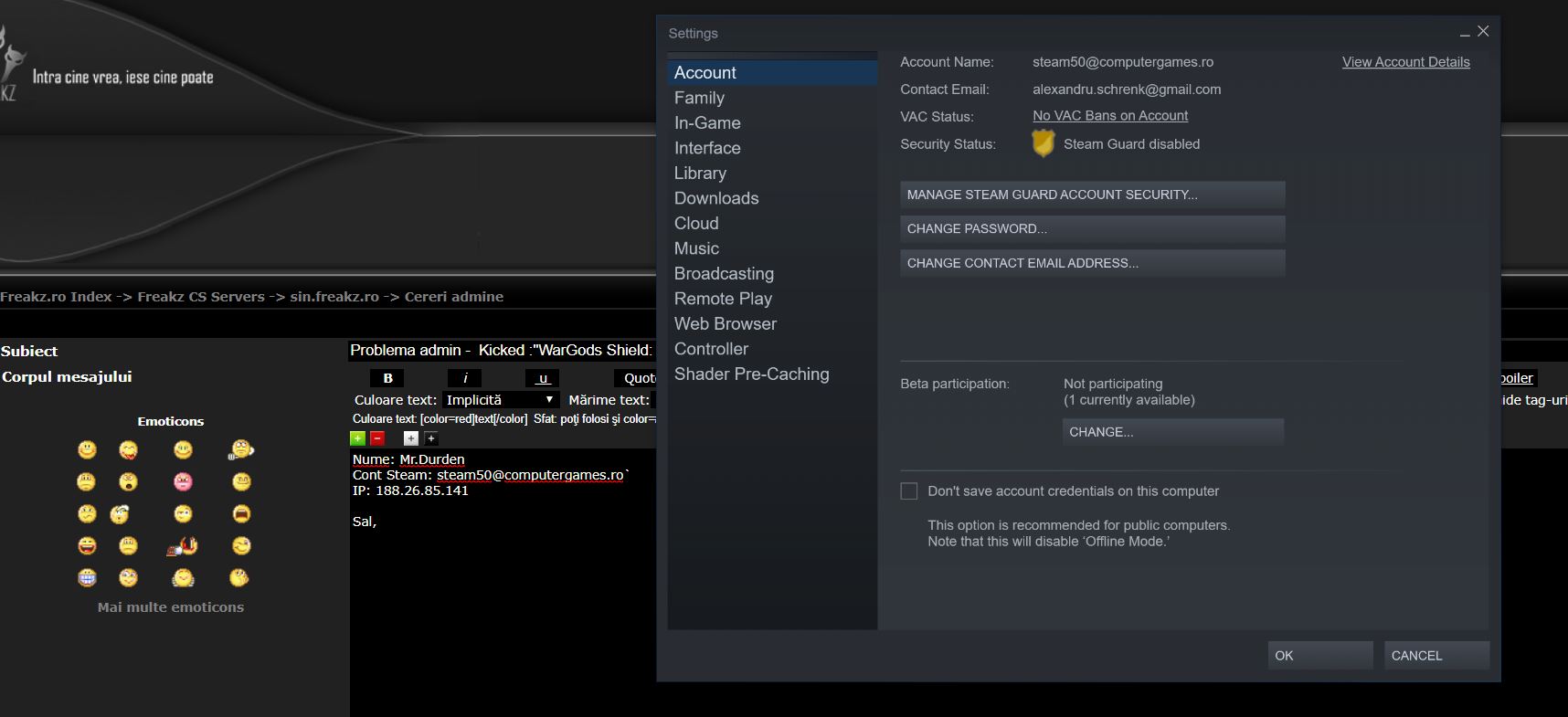Show the Downloads settings

[x=772, y=198]
